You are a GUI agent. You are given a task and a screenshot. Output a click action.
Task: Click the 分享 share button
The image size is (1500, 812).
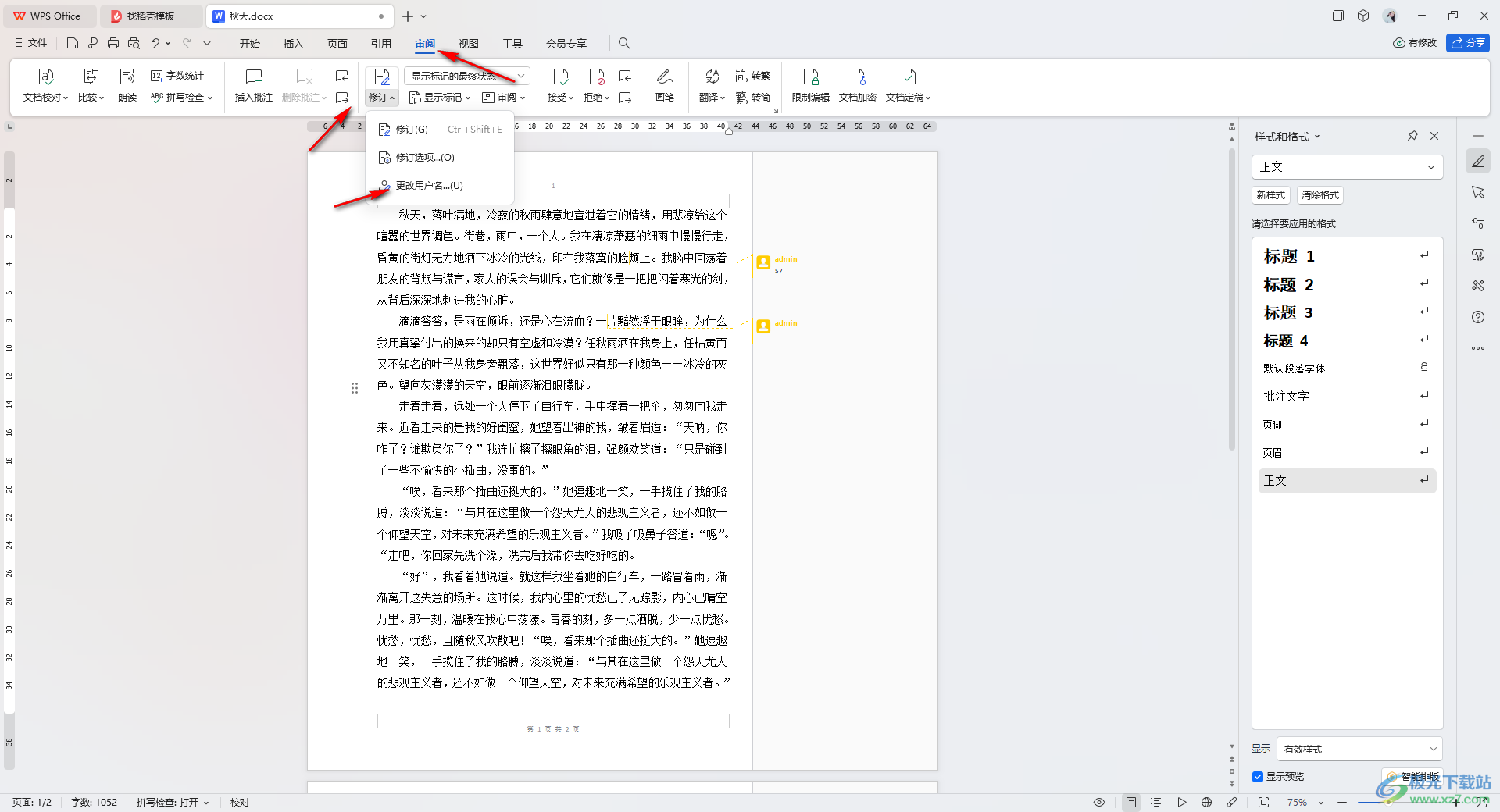click(x=1468, y=43)
